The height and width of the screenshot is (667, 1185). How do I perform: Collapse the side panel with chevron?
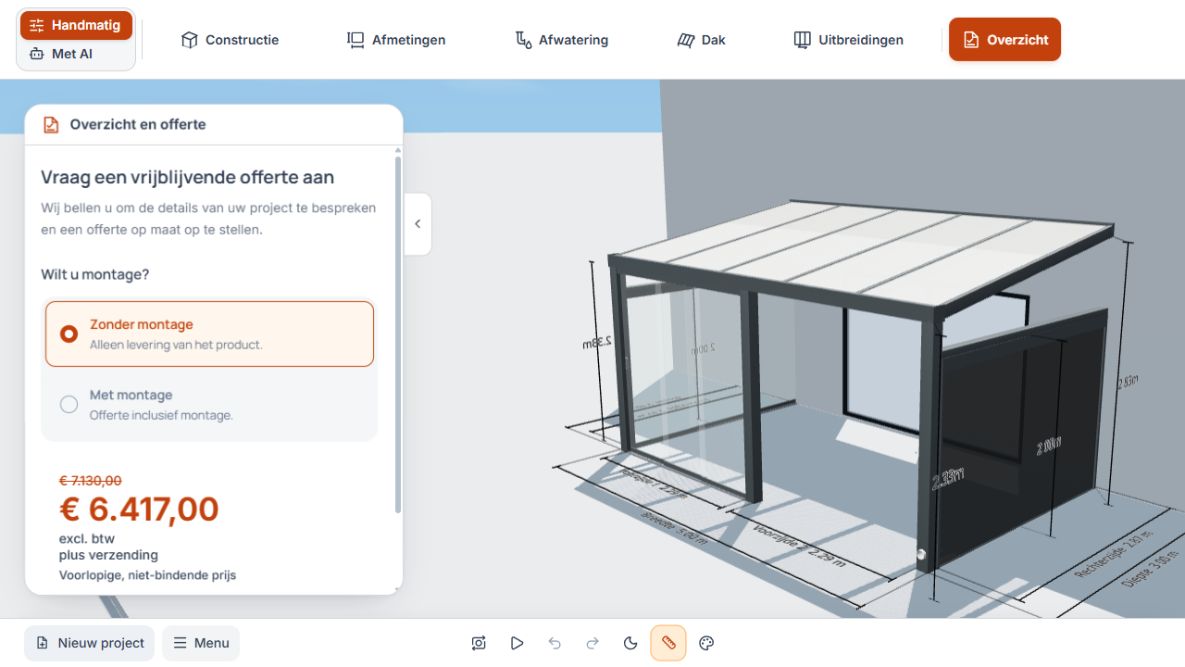click(x=417, y=224)
